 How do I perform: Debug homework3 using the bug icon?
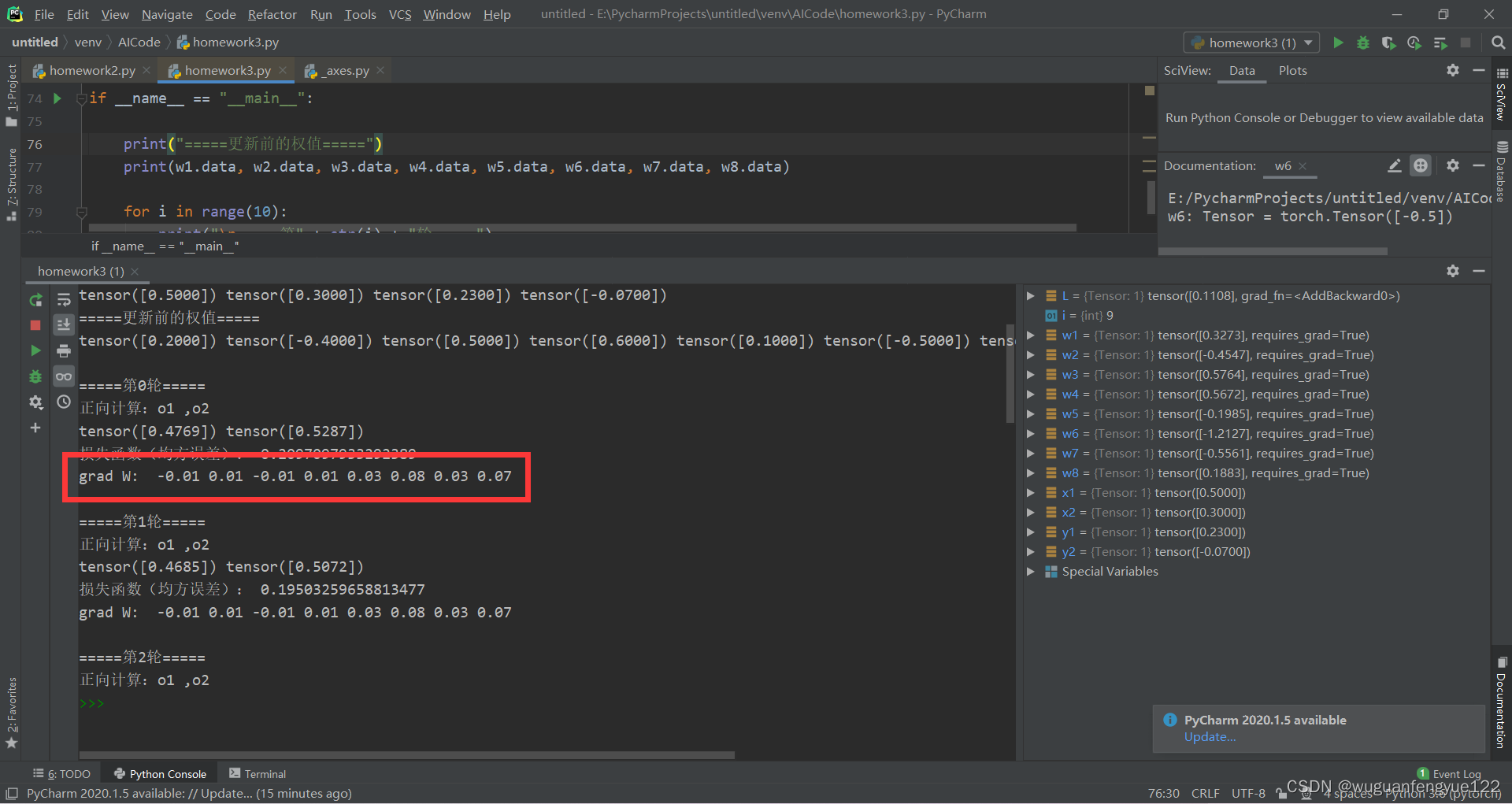tap(1363, 43)
